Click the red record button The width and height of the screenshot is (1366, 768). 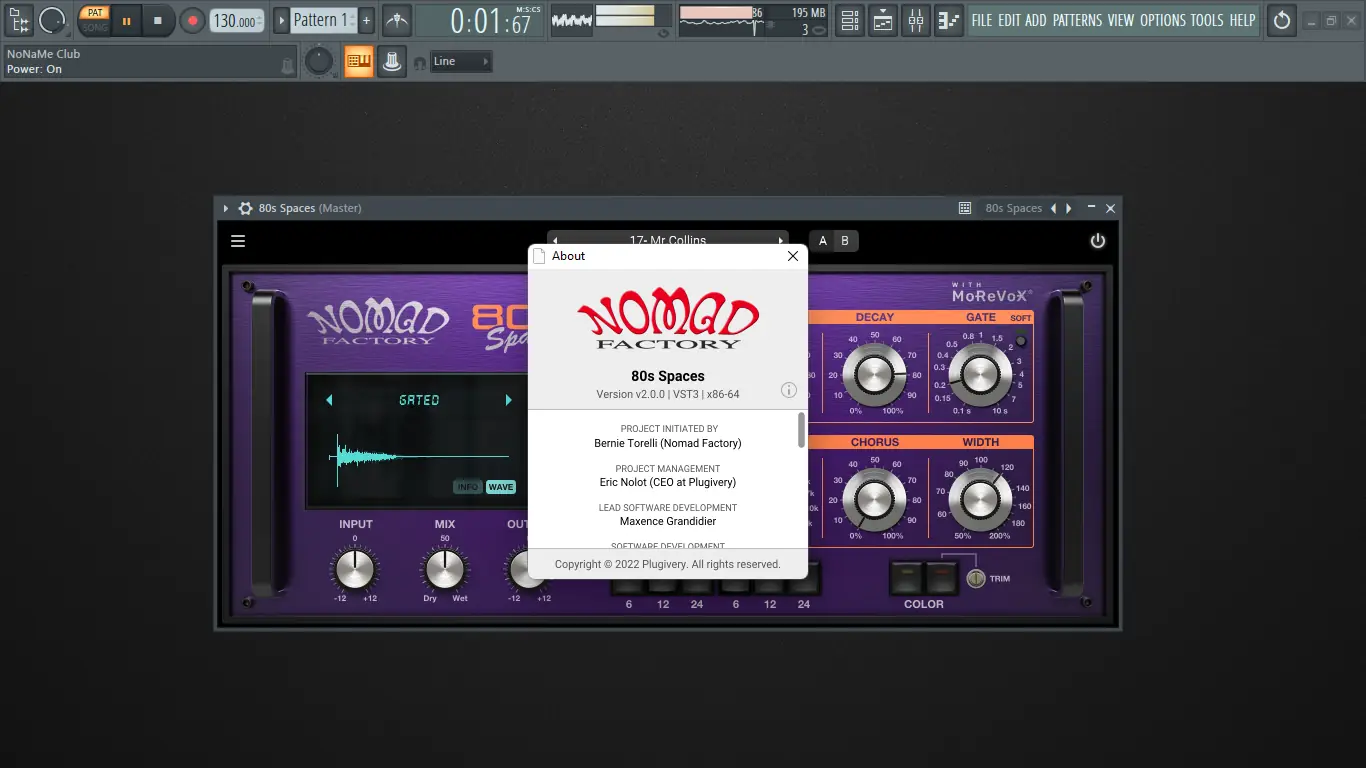192,20
